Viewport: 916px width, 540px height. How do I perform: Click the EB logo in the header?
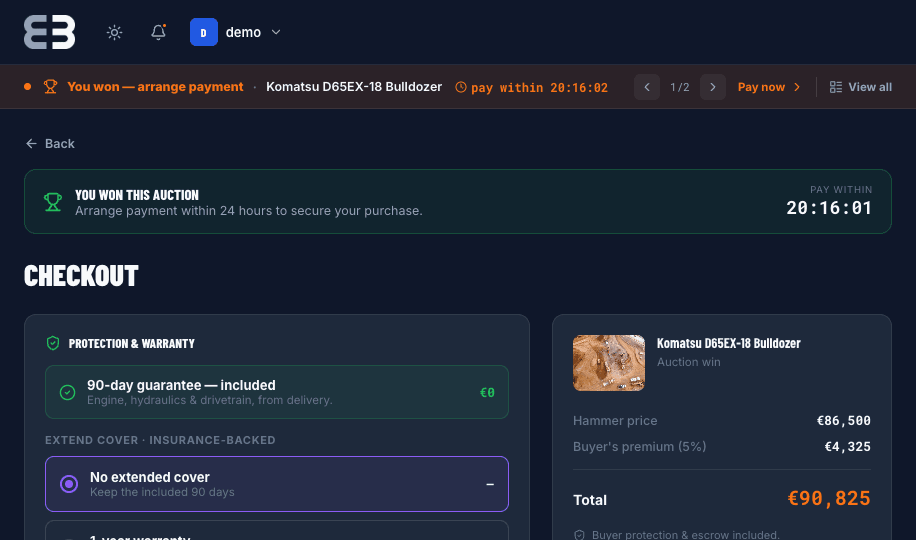[50, 32]
